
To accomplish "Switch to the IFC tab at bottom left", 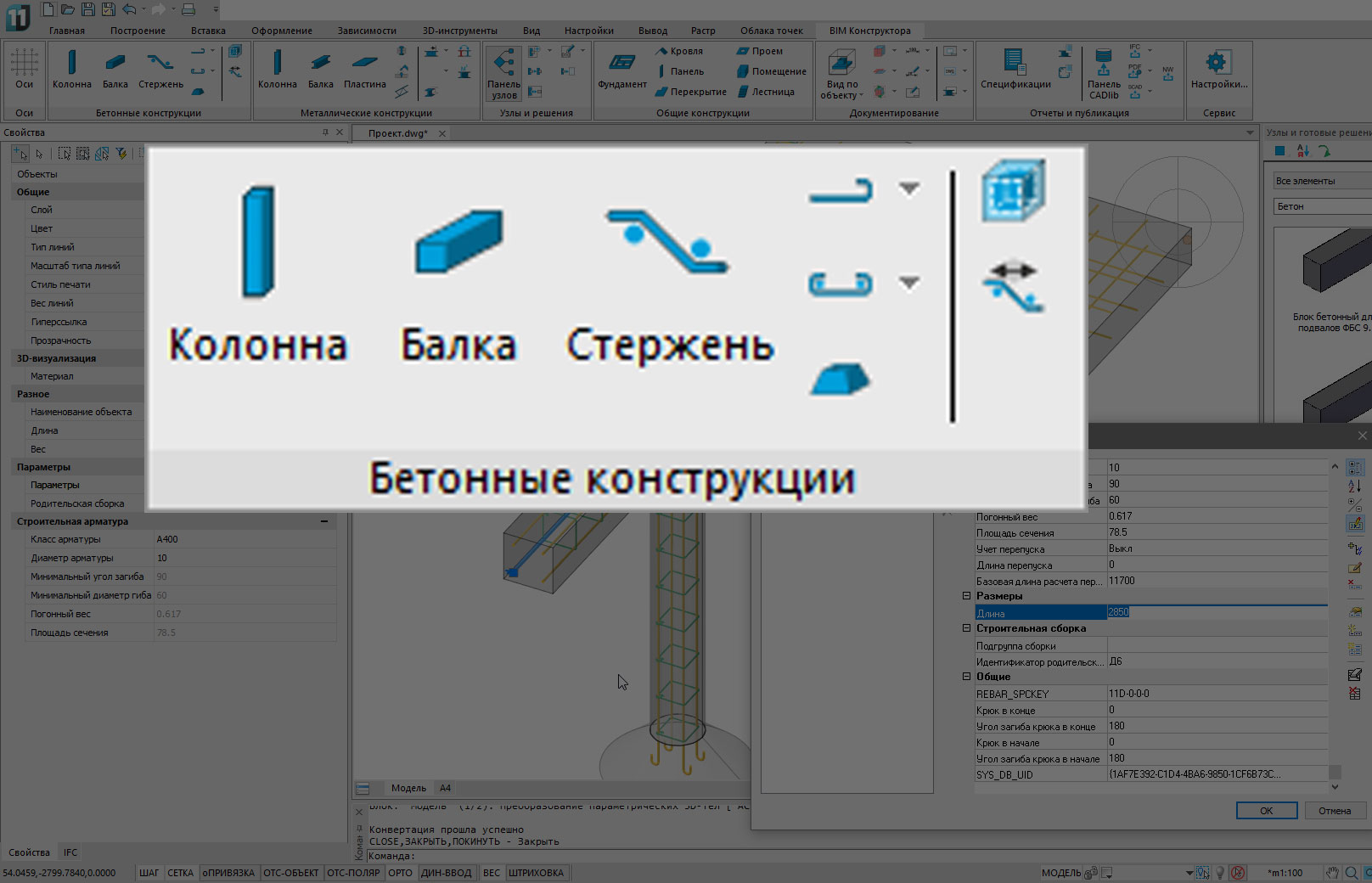I will point(70,852).
